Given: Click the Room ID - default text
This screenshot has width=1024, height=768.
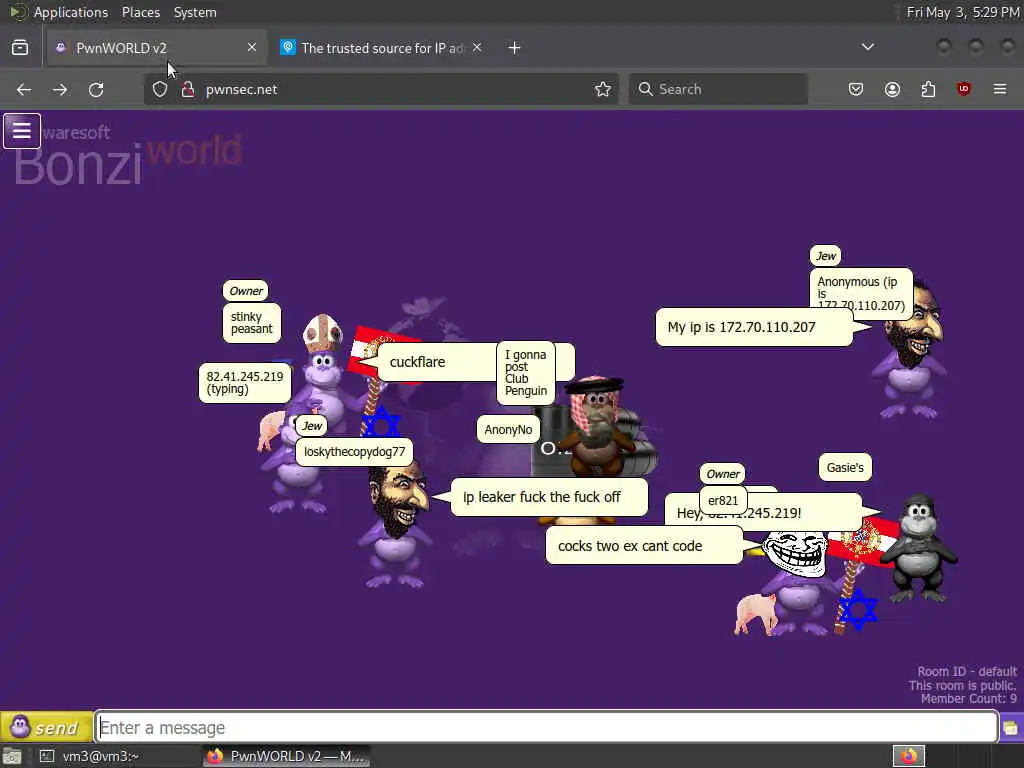Looking at the screenshot, I should [x=967, y=671].
